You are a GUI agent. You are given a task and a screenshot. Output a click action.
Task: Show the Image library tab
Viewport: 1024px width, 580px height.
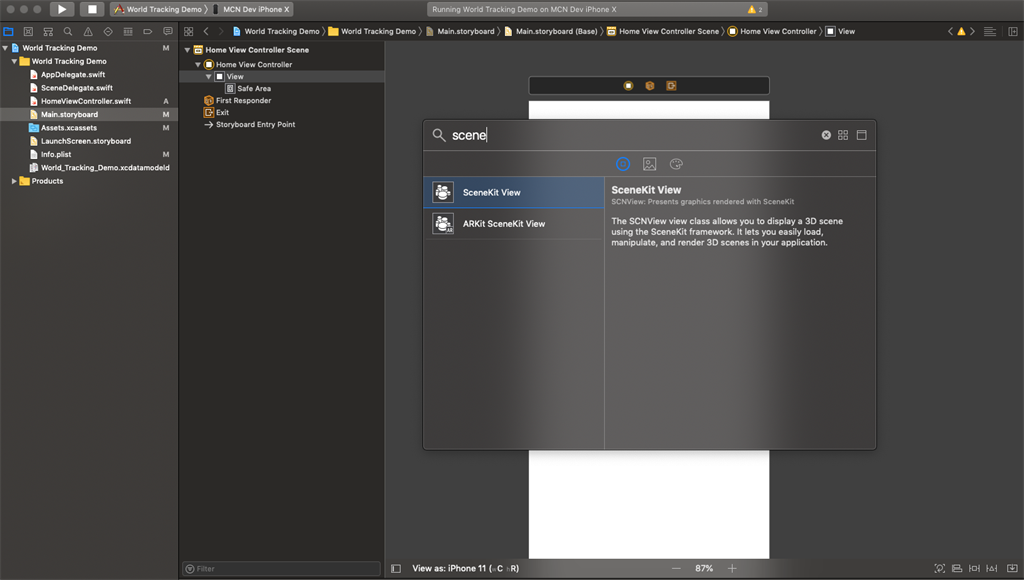coord(649,164)
